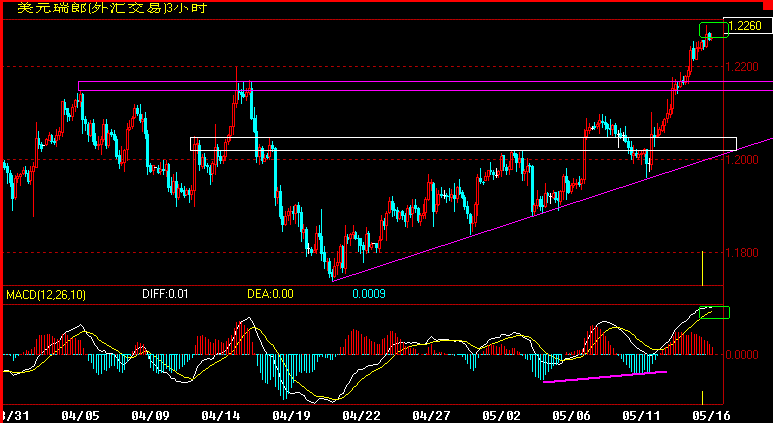773x423 pixels.
Task: Click the cyan 0.0009 MACD value
Action: (x=369, y=294)
